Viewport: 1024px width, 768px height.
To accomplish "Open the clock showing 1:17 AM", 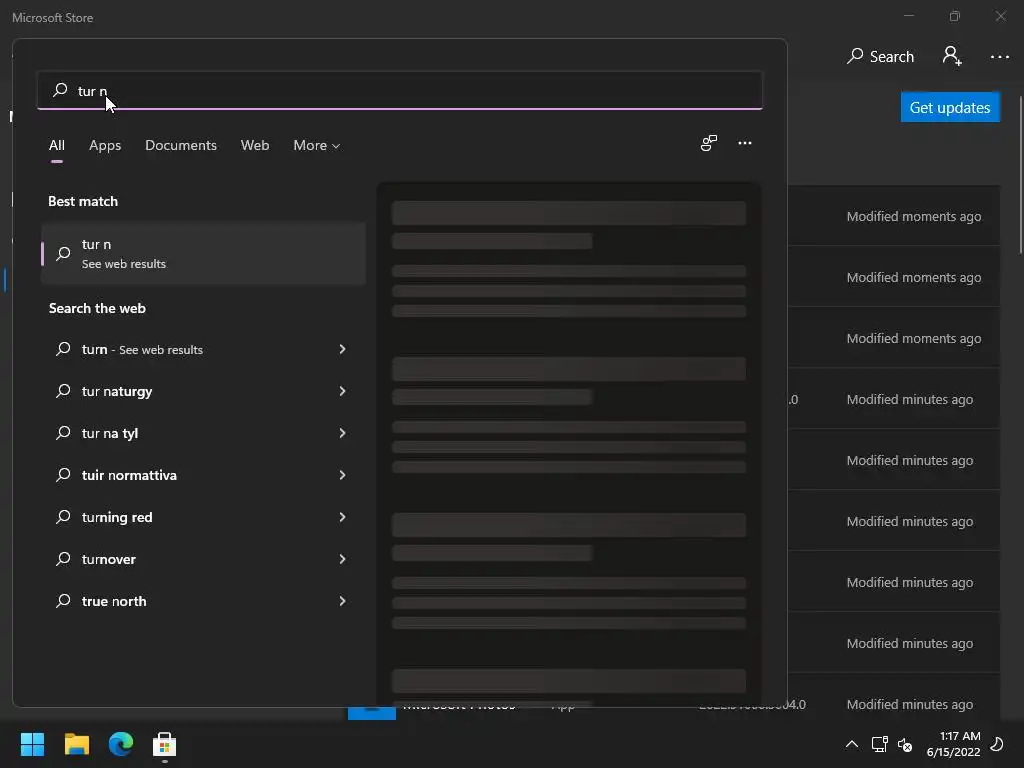I will pyautogui.click(x=953, y=744).
